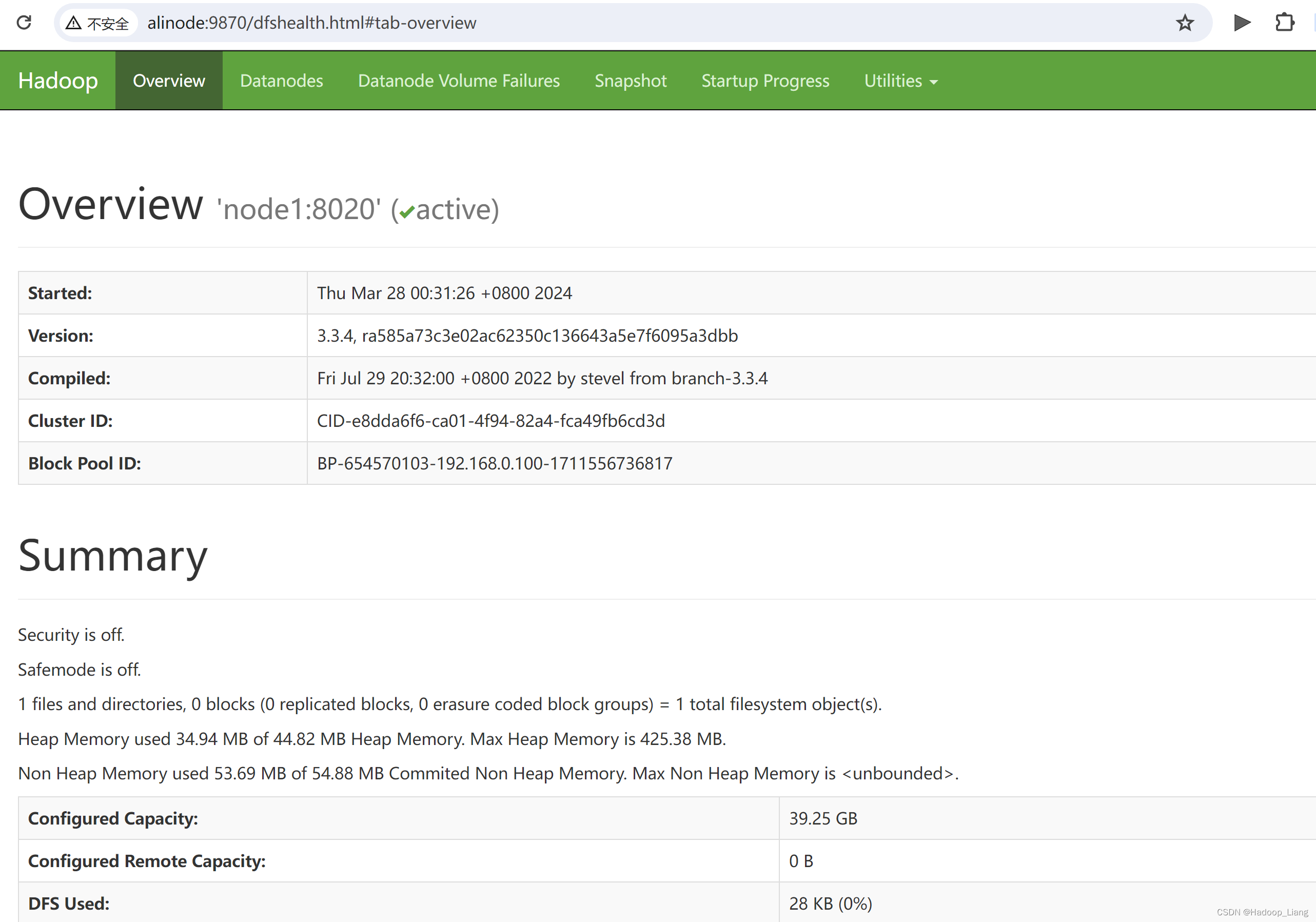The image size is (1316, 922).
Task: Expand the Utilities dropdown menu
Action: [898, 80]
